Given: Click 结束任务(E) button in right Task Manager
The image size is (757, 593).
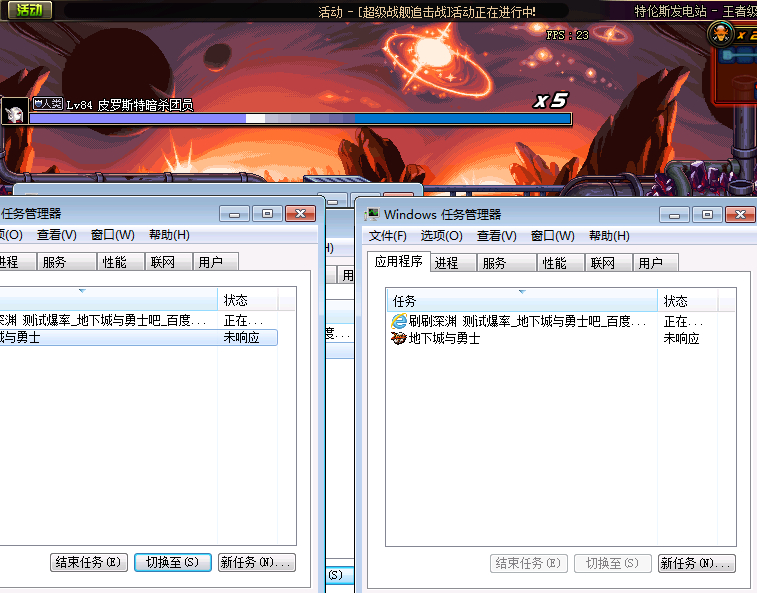Looking at the screenshot, I should point(529,563).
